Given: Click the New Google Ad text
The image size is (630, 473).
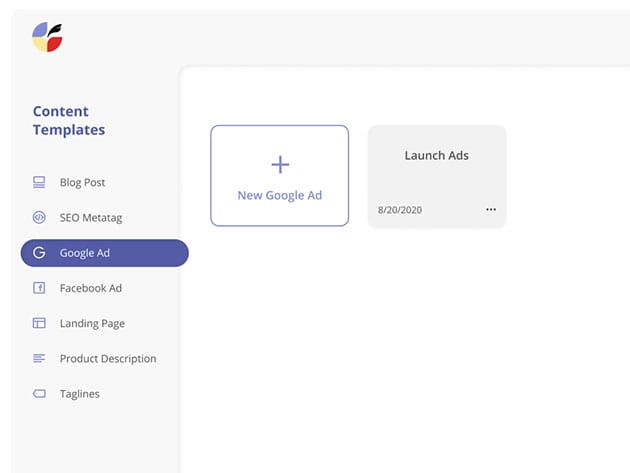Looking at the screenshot, I should 280,196.
